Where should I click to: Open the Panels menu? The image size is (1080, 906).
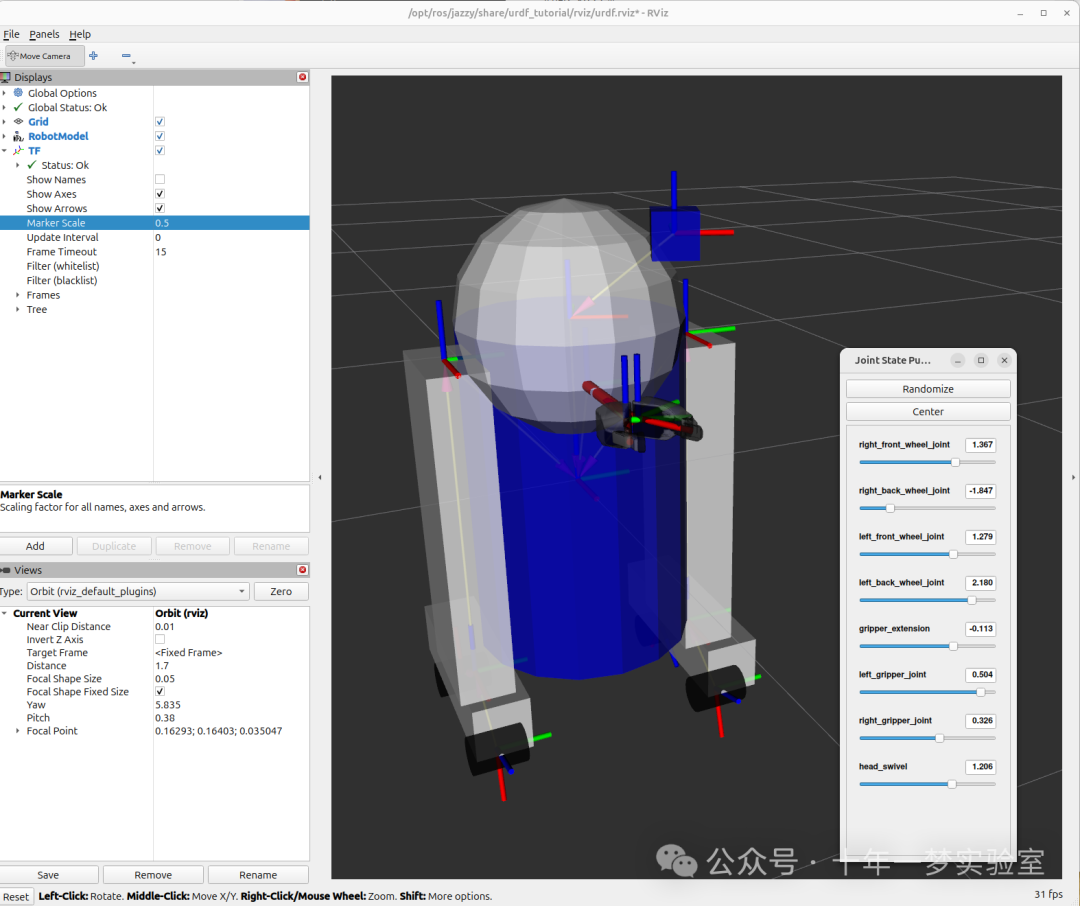click(44, 34)
